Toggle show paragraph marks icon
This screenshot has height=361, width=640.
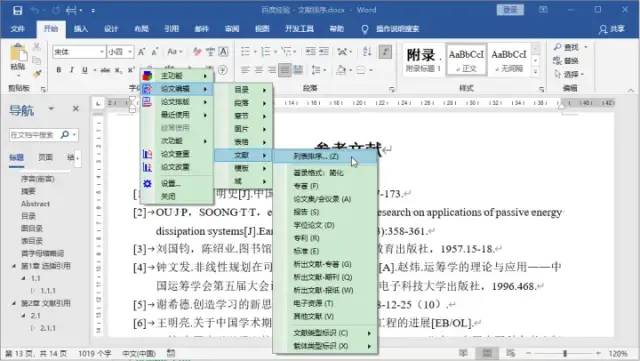point(385,51)
